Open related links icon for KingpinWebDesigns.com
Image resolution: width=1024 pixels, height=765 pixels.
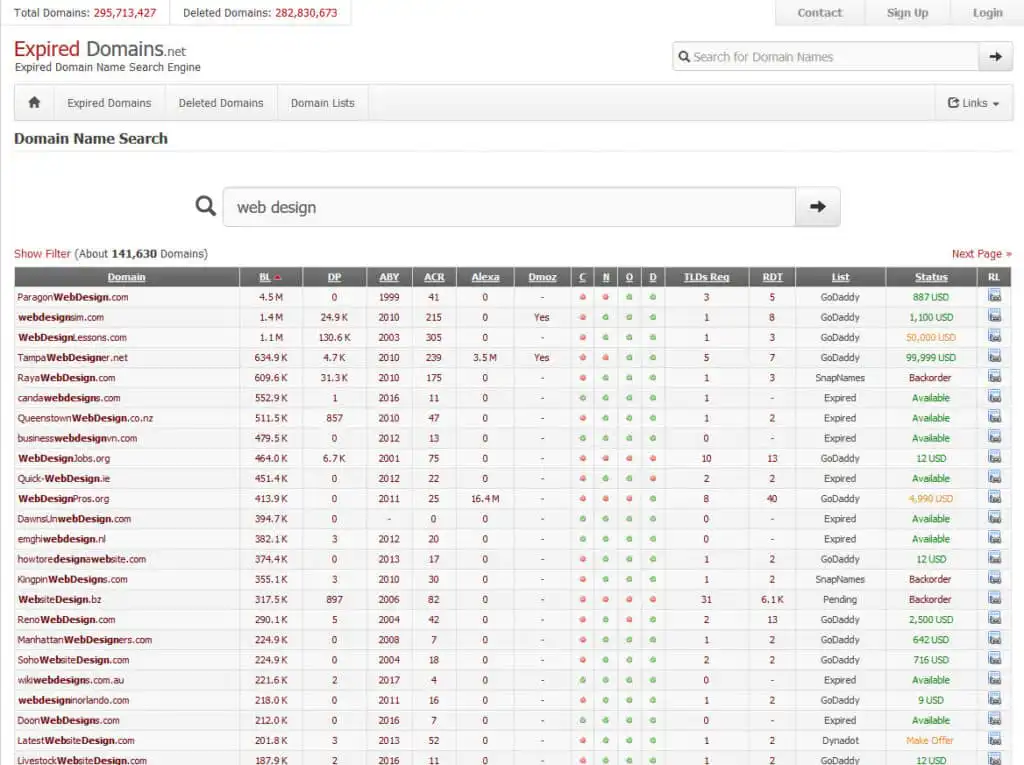(x=994, y=579)
